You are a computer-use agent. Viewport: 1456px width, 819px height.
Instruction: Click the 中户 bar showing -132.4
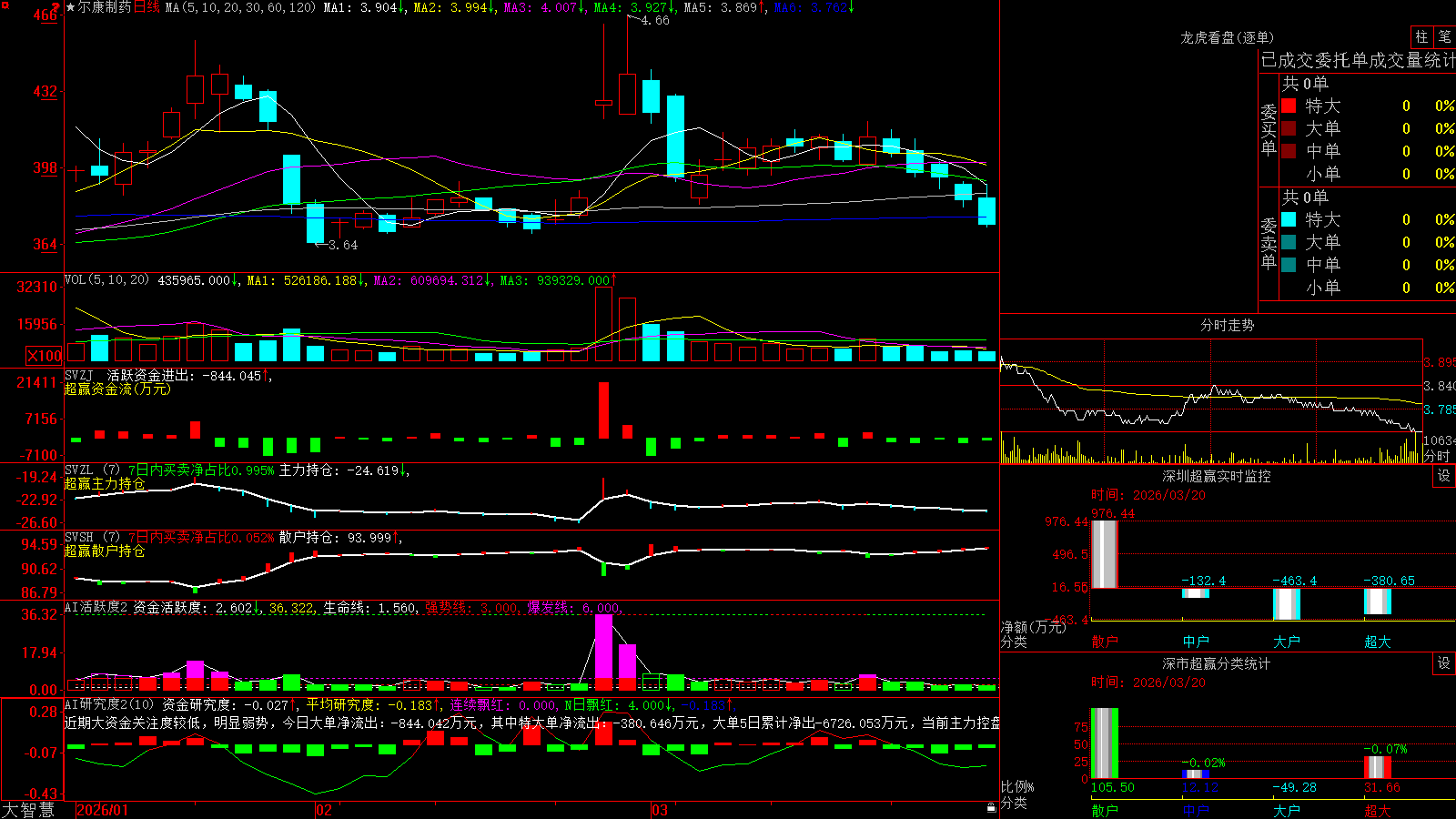[x=1196, y=593]
